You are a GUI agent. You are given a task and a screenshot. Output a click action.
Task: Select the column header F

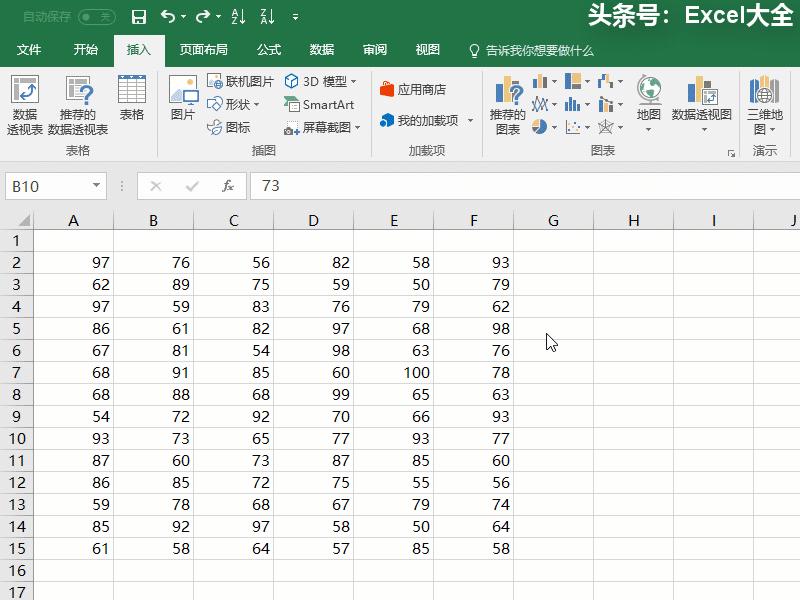(474, 220)
